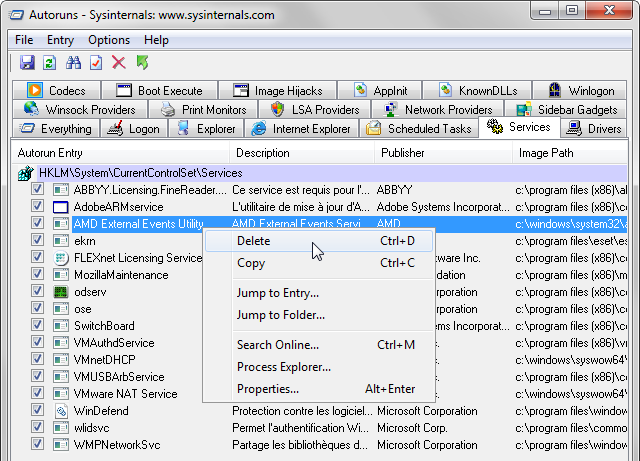Toggle the ekrn service checkbox

[38, 240]
